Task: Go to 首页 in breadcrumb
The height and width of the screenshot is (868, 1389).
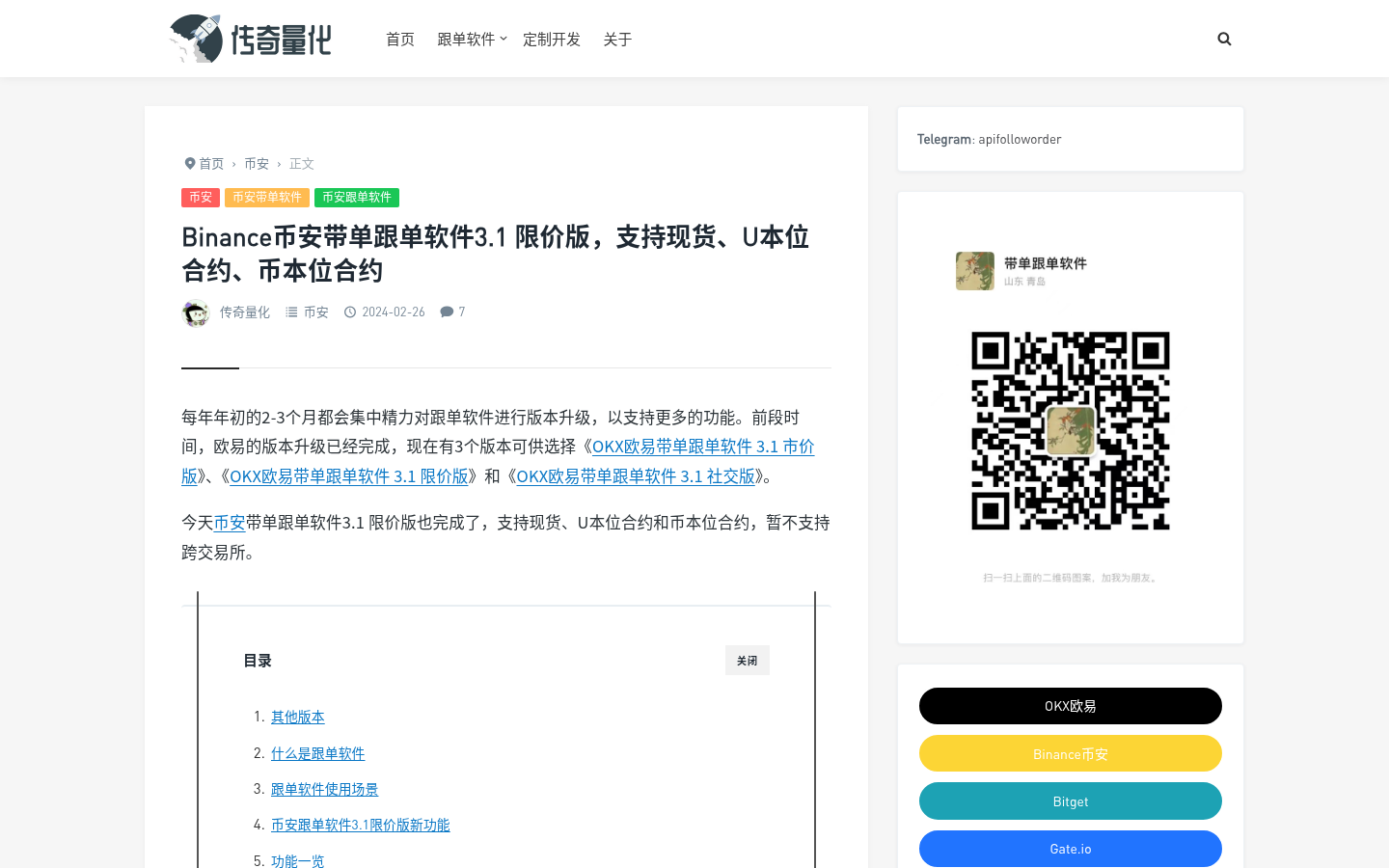Action: 211,164
